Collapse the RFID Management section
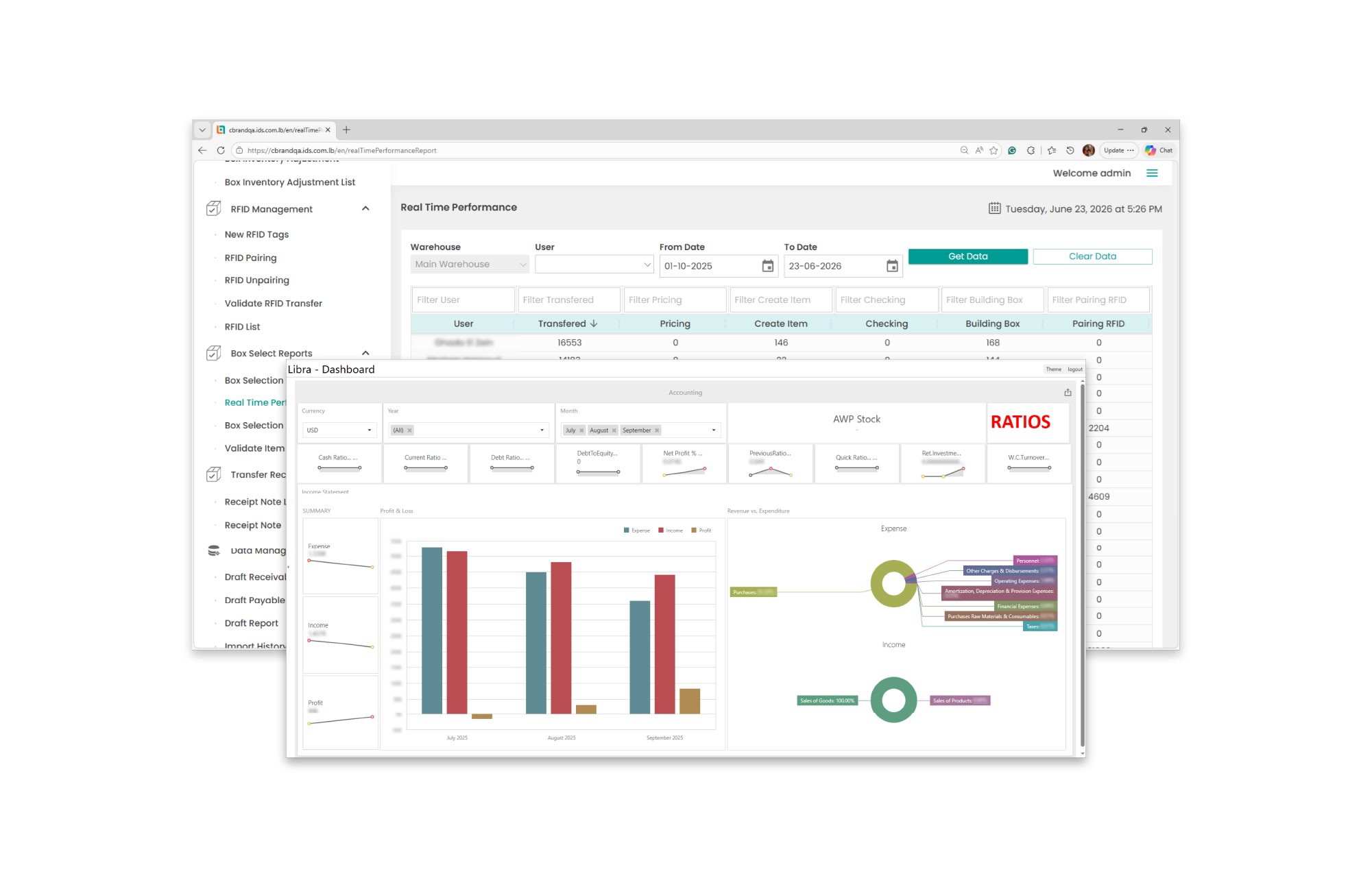The image size is (1372, 878). pyautogui.click(x=365, y=208)
